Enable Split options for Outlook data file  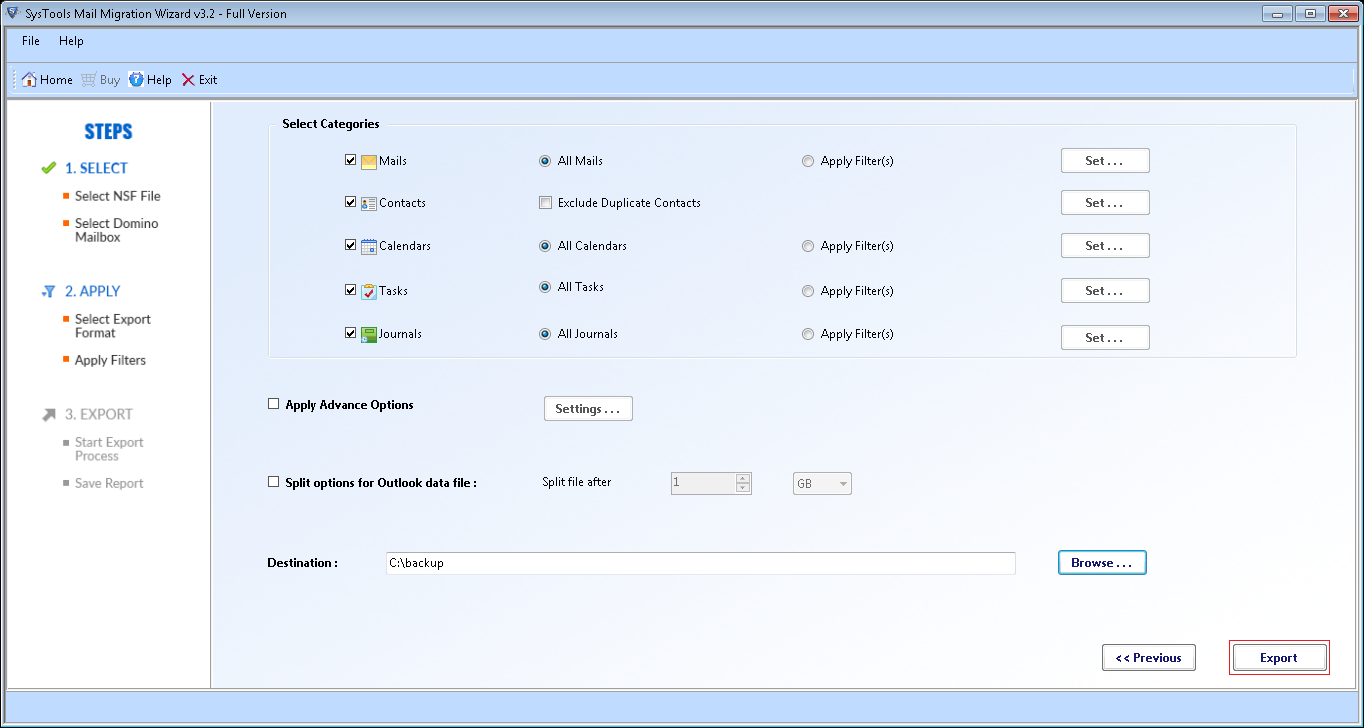coord(274,481)
